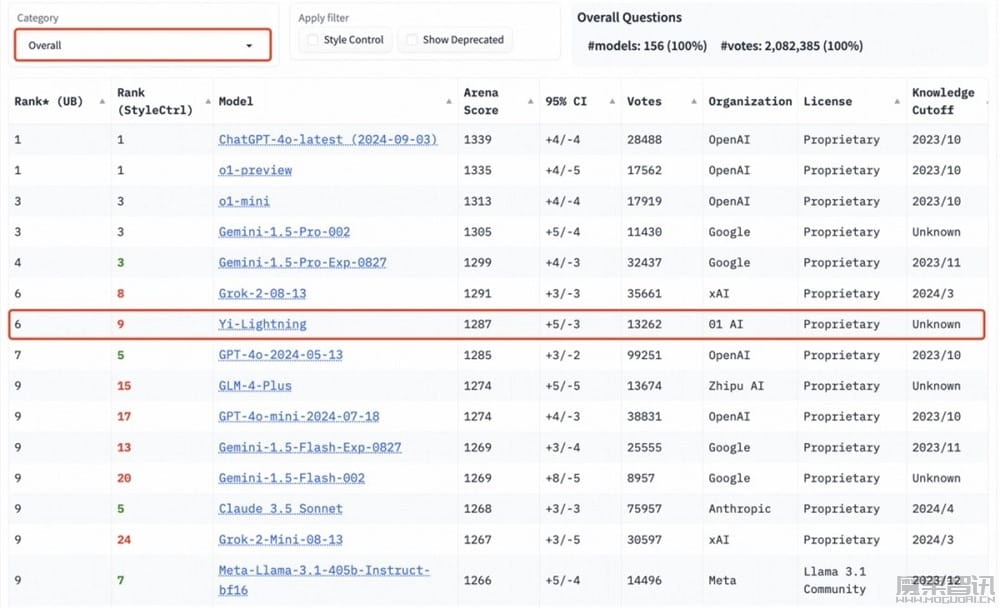
Task: Sort by Votes column arrow
Action: coord(693,101)
